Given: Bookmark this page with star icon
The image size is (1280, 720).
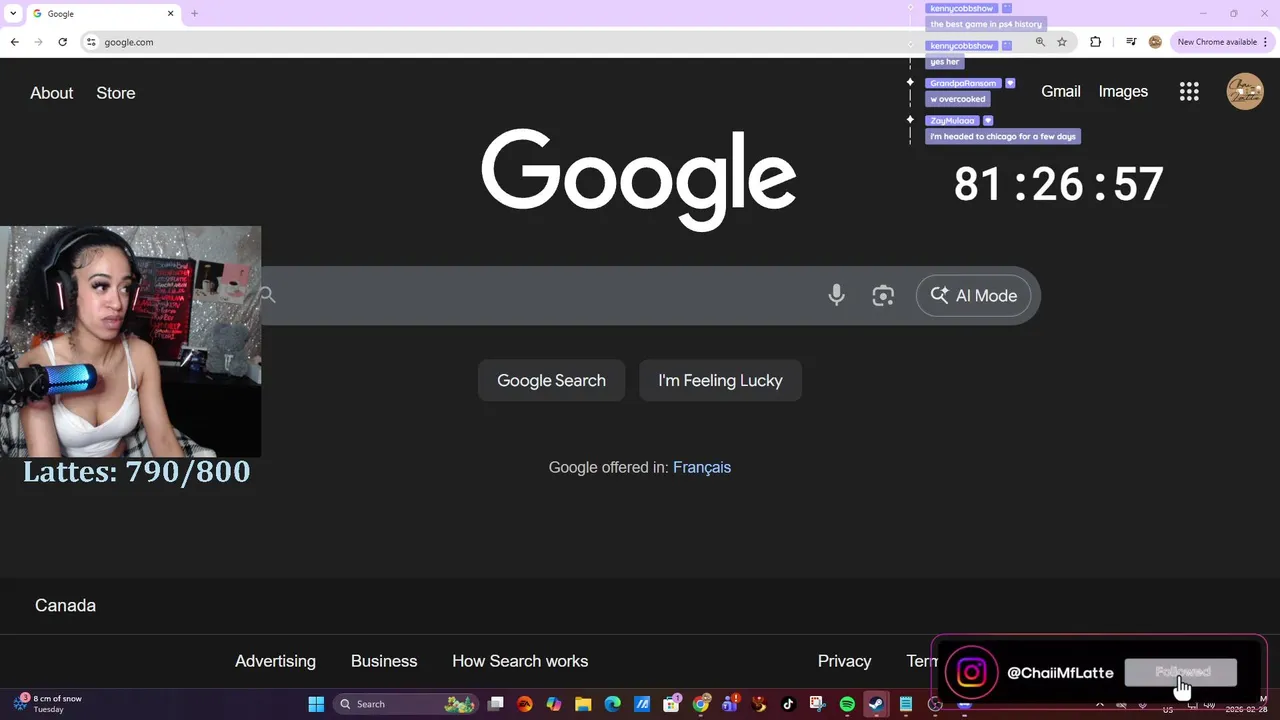Looking at the screenshot, I should (1062, 42).
